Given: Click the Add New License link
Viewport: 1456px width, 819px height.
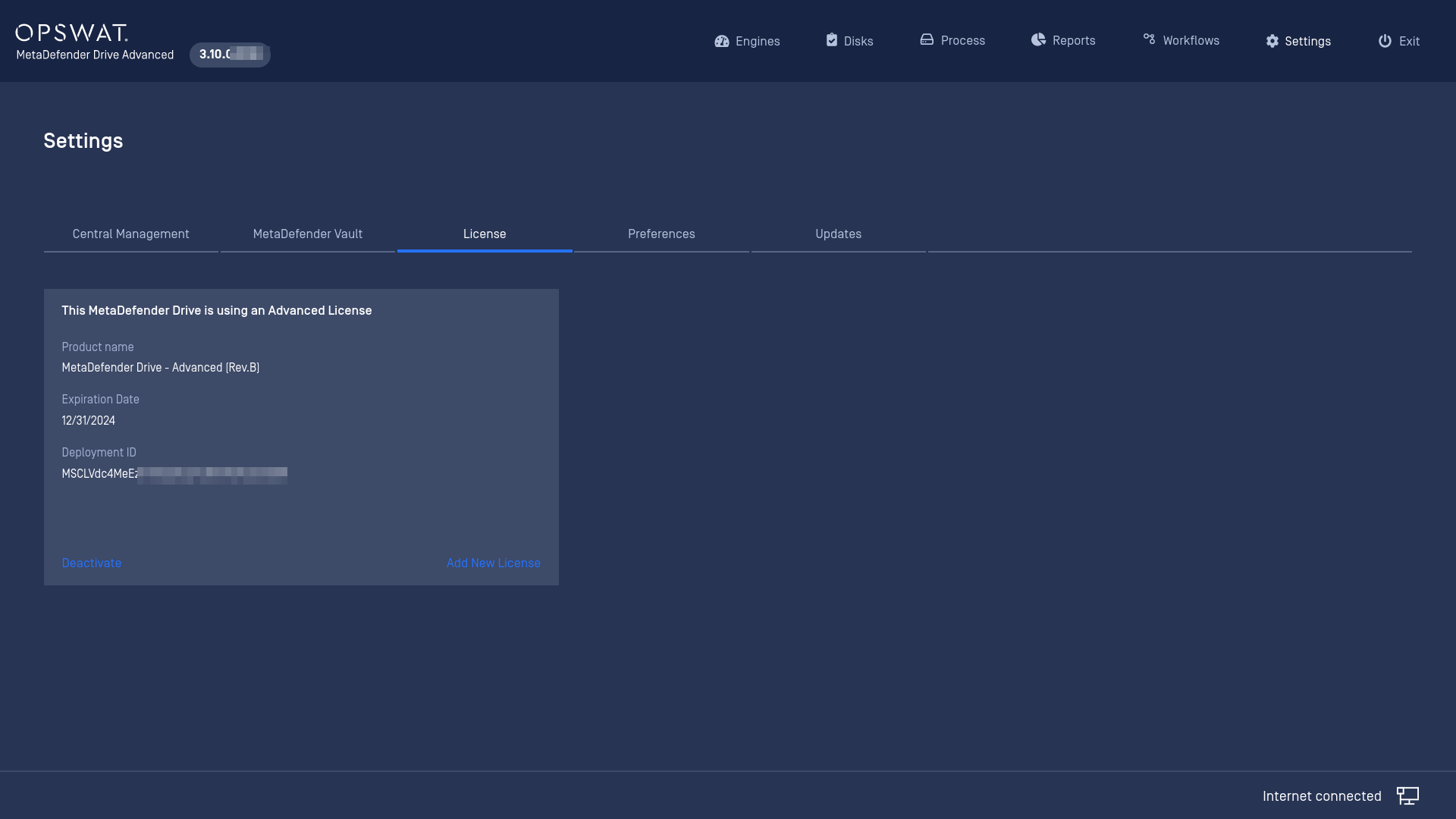Looking at the screenshot, I should 493,563.
